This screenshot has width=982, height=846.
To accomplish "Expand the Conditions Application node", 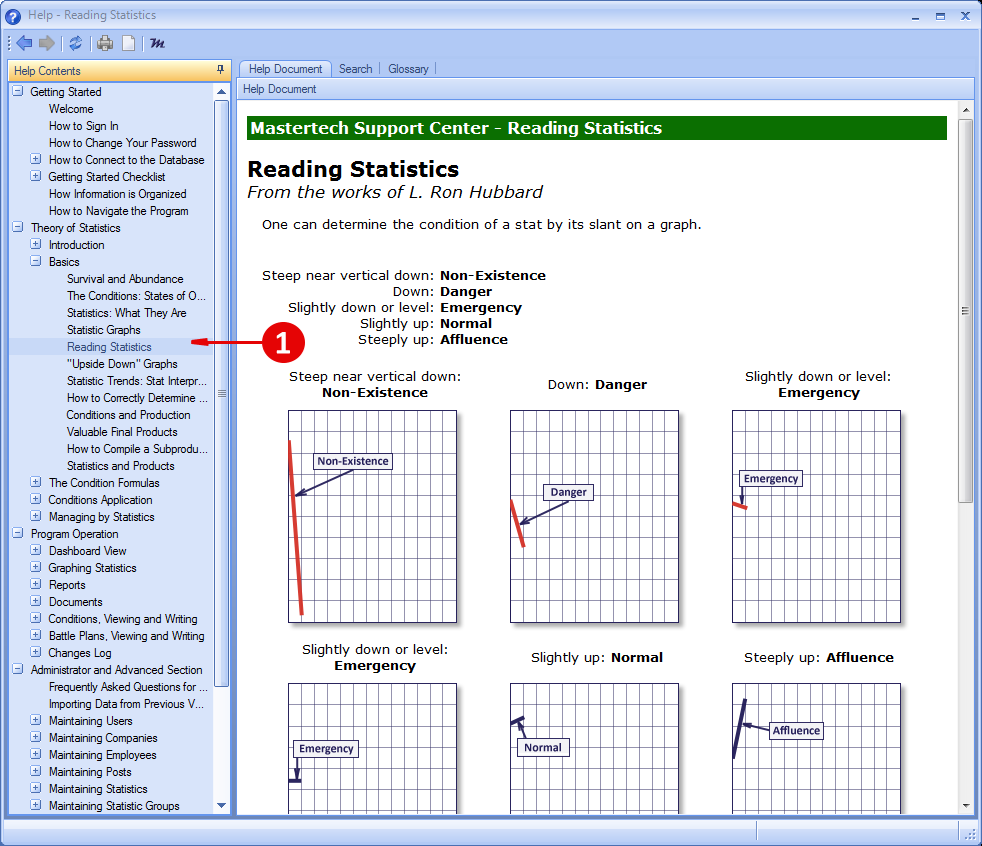I will click(36, 499).
